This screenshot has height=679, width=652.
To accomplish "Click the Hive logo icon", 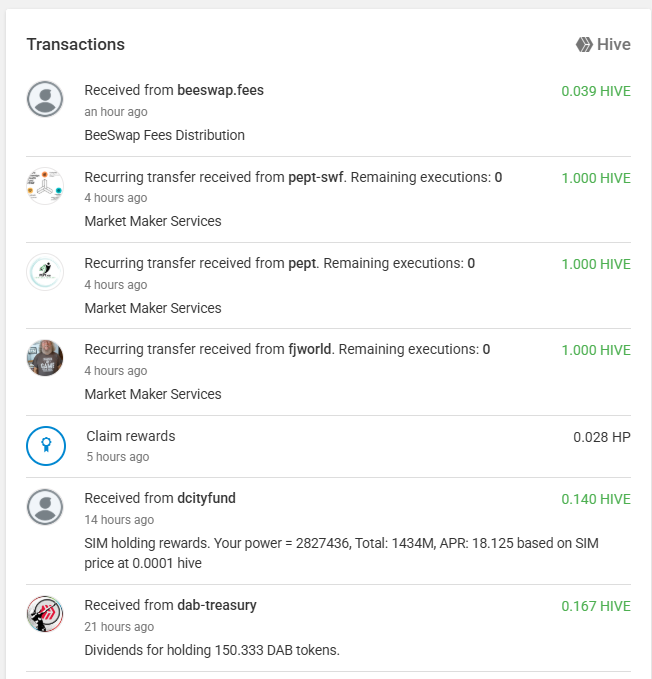I will coord(584,45).
